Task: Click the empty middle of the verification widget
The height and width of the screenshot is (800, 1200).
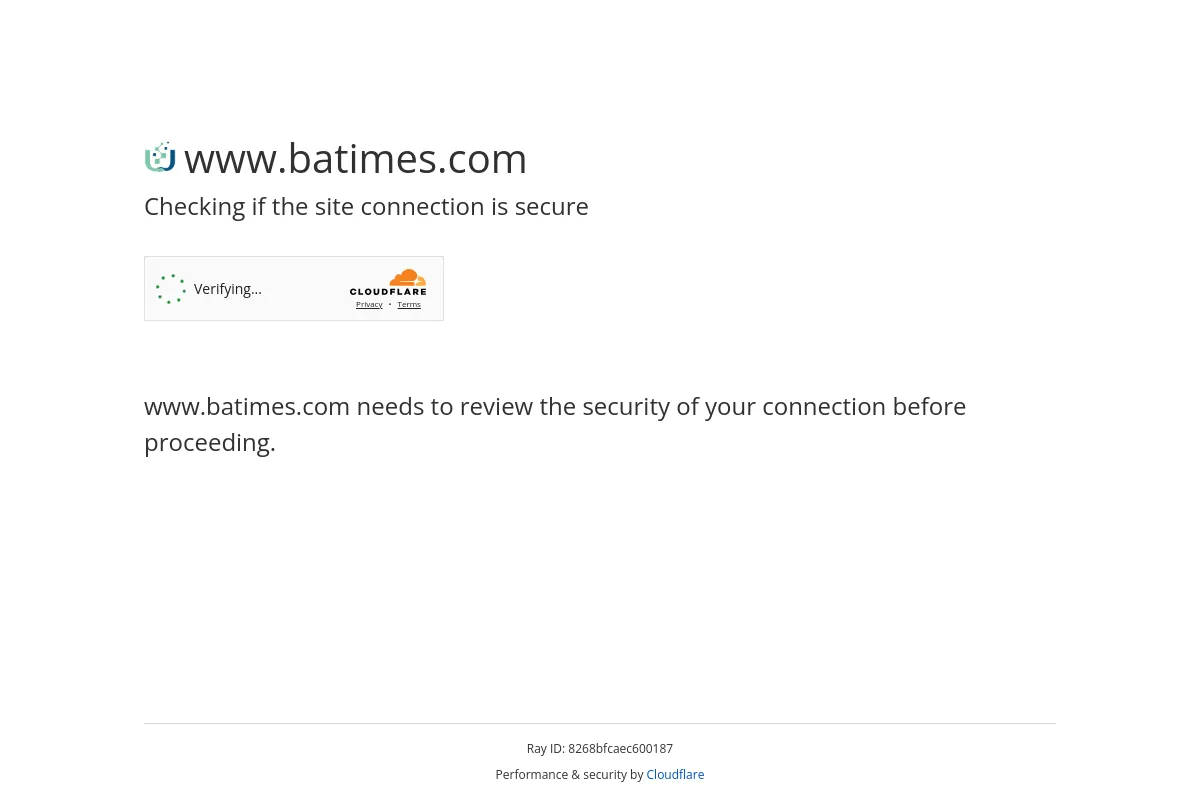Action: coord(305,289)
